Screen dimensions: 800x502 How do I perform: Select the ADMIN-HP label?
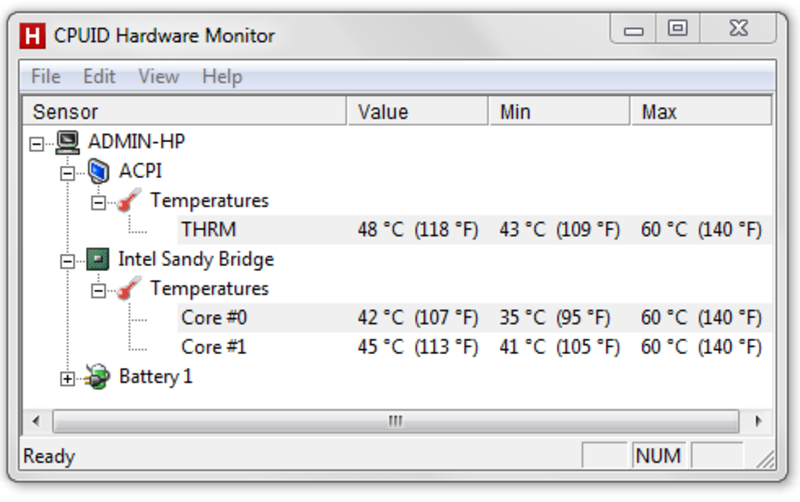[x=136, y=141]
